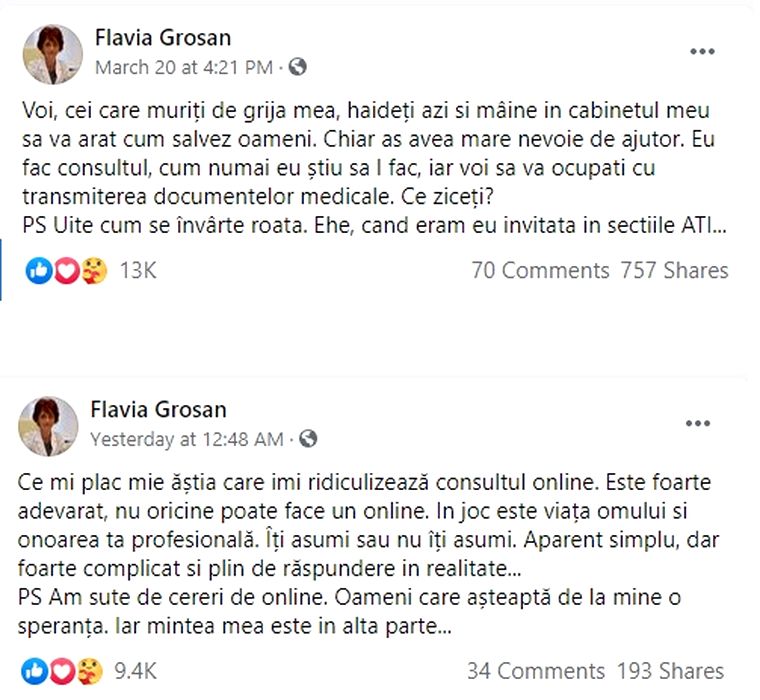
Task: View the 70 Comments
Action: coord(540,270)
